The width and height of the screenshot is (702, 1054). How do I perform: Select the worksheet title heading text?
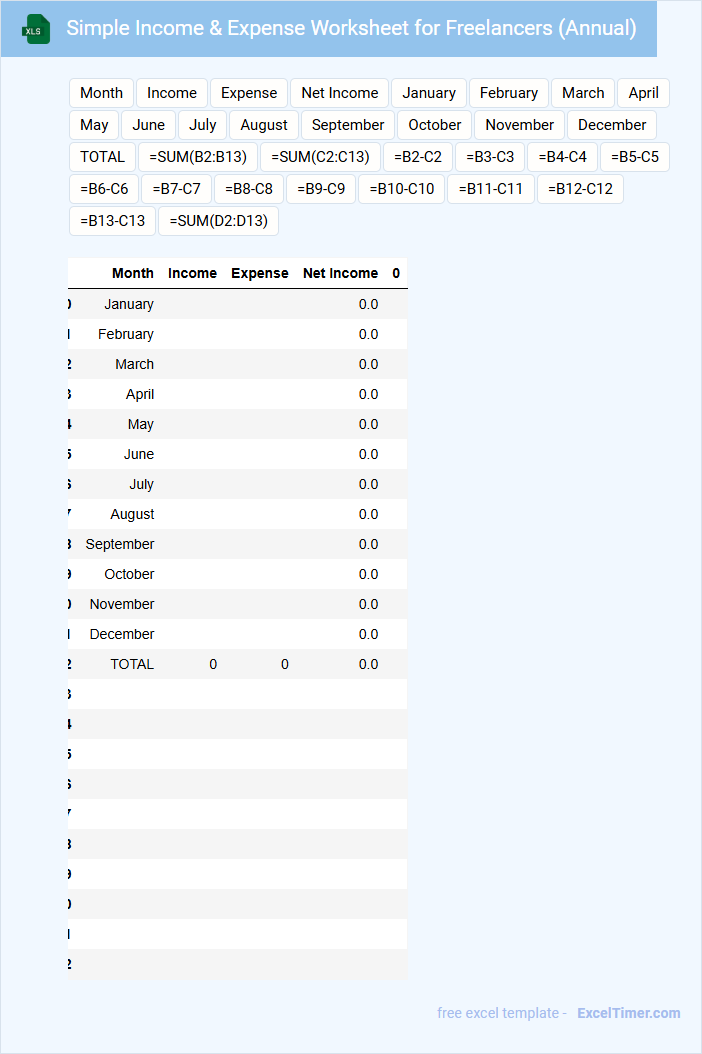point(351,28)
